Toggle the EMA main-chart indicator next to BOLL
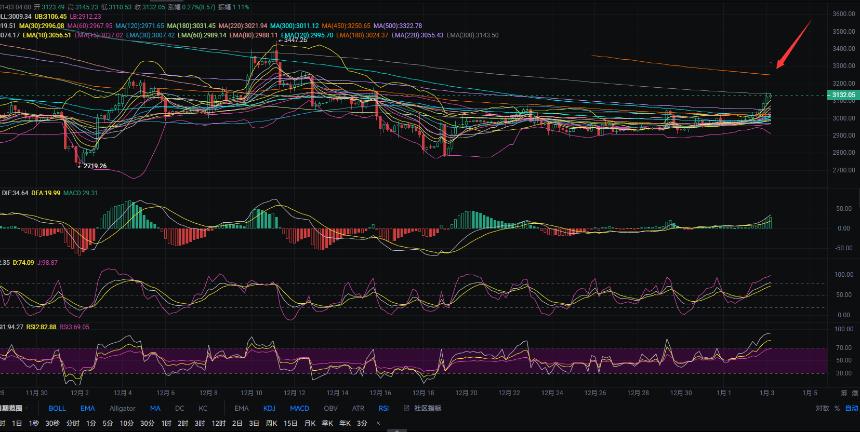 [x=88, y=408]
